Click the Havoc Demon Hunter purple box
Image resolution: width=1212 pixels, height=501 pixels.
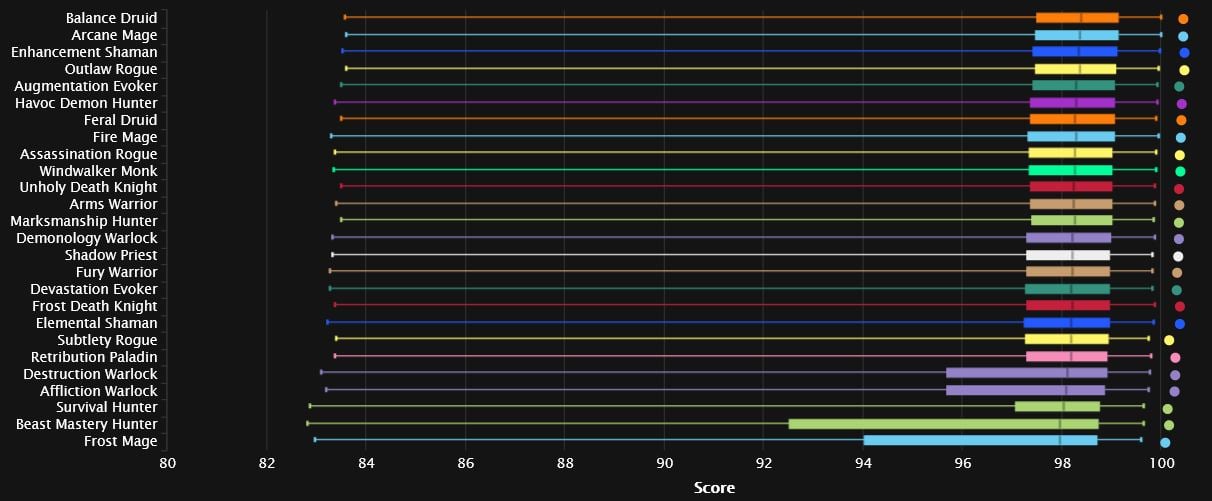1072,103
